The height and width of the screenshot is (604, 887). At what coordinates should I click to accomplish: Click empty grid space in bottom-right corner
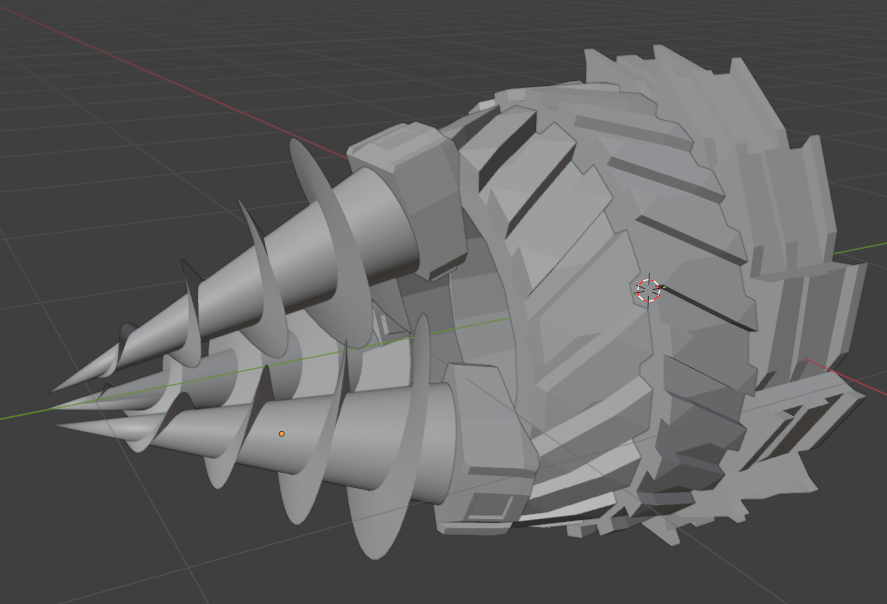point(820,560)
